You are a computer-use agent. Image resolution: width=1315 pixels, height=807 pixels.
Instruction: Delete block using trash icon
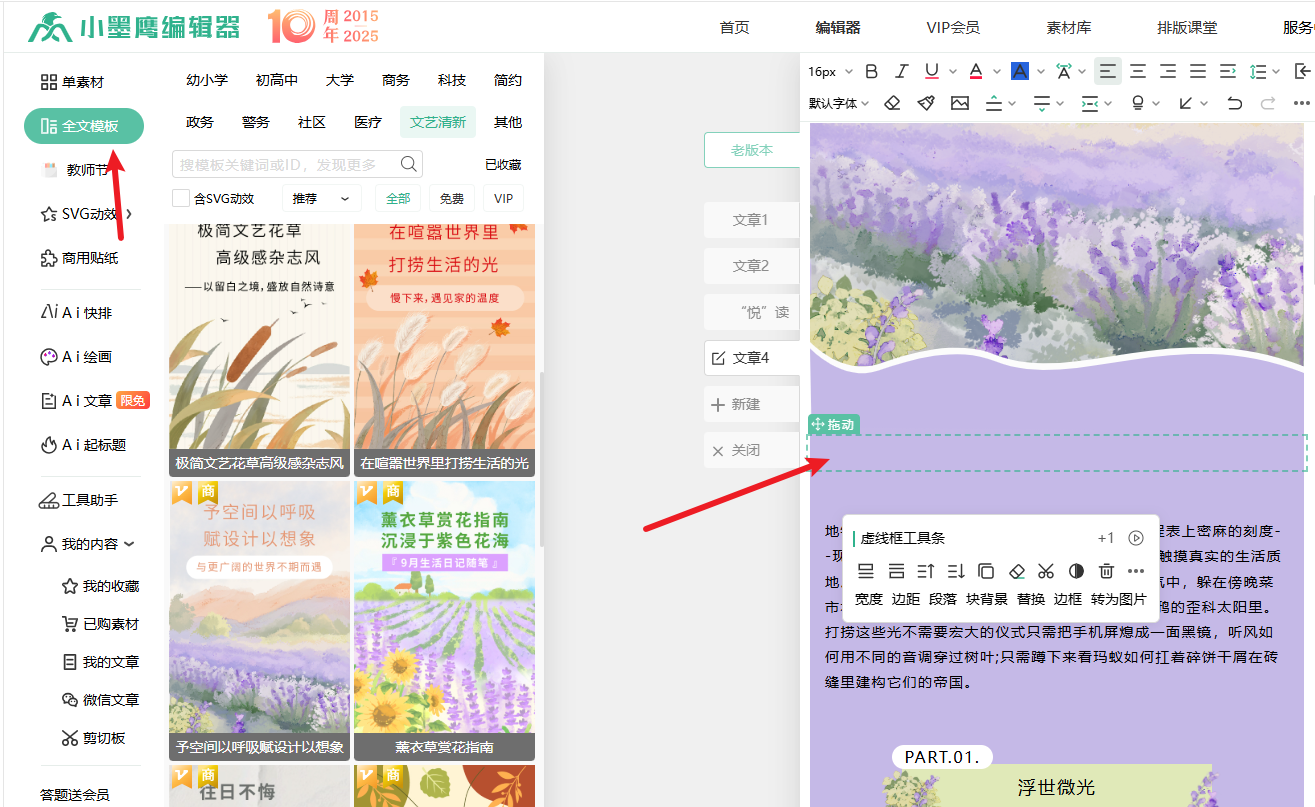point(1106,571)
